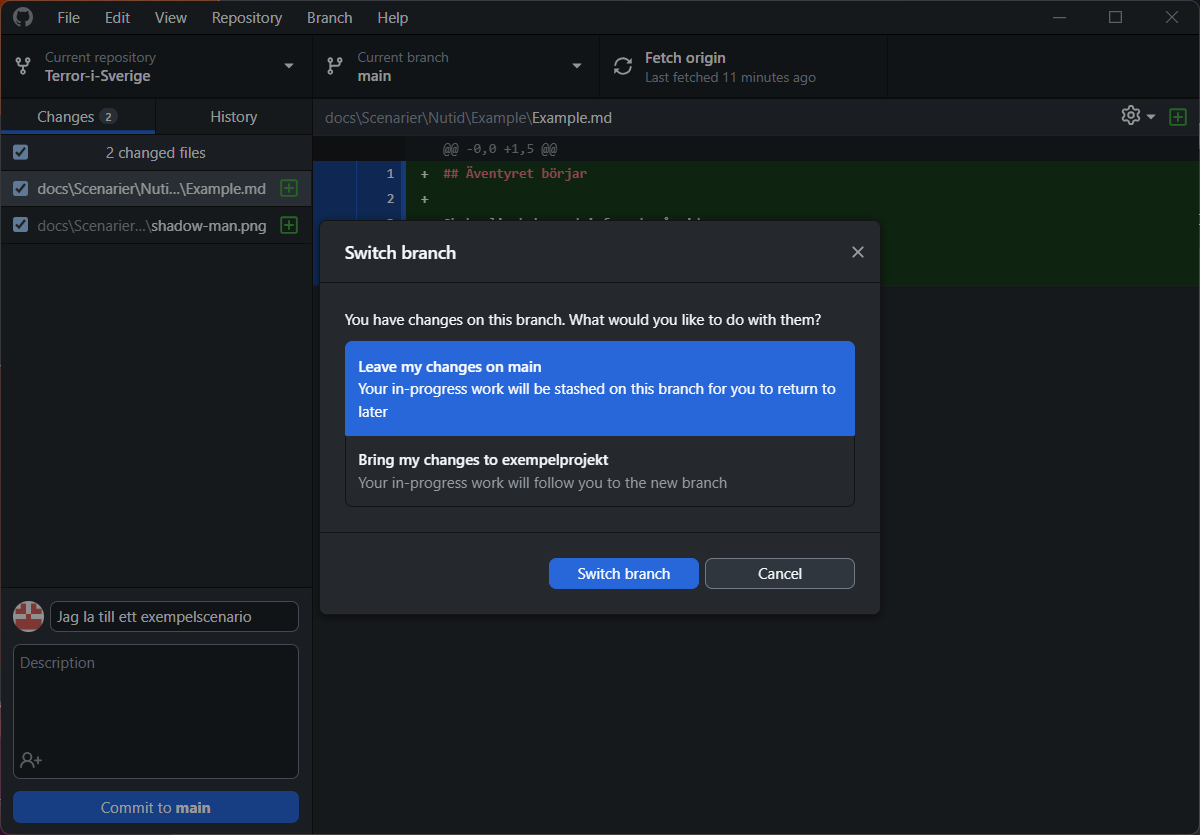
Task: Maximize the GitHub Desktop window
Action: [x=1116, y=17]
